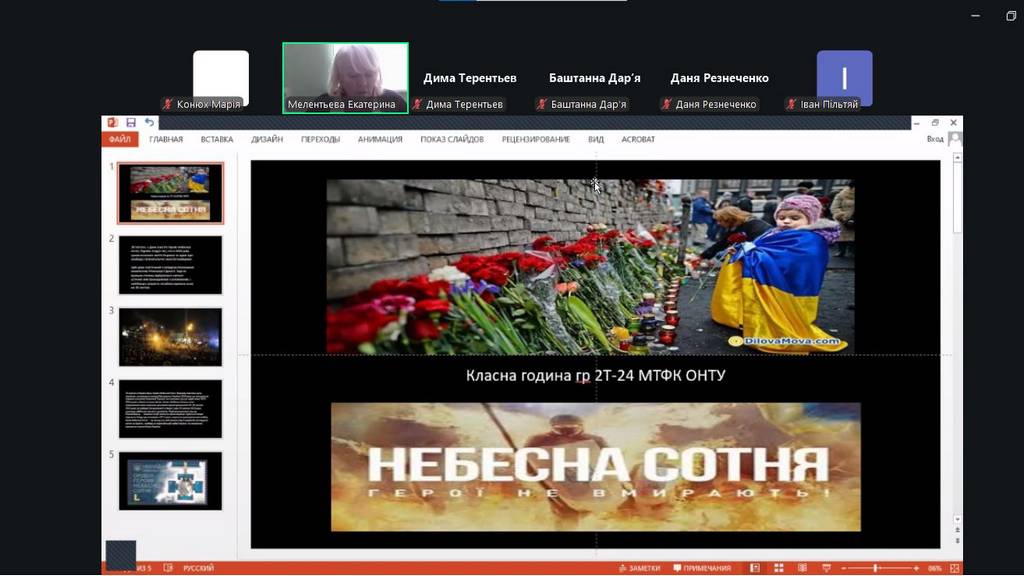Open the ФАЙЛ tab
1024x576 pixels.
(120, 140)
